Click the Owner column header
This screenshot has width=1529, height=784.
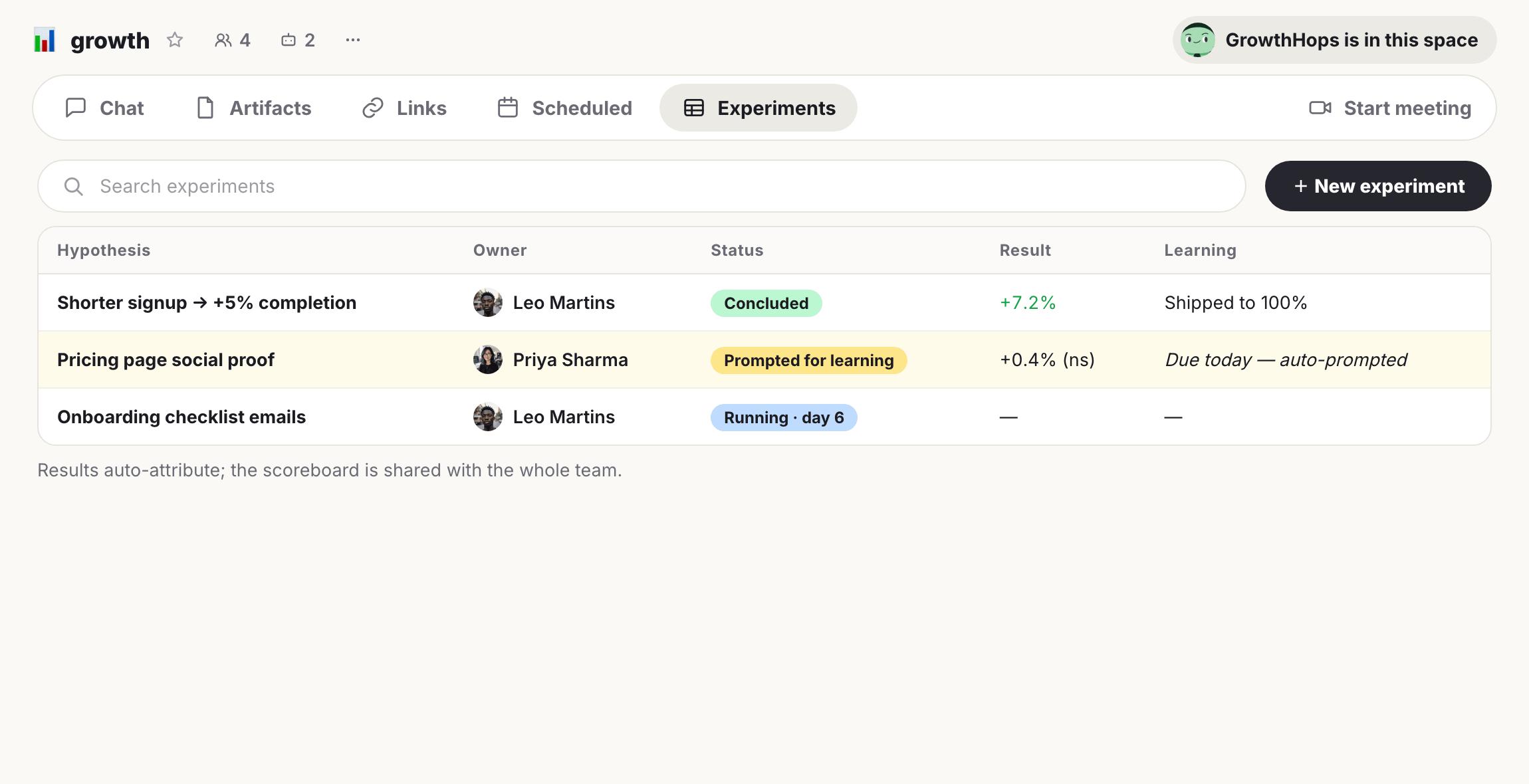500,250
